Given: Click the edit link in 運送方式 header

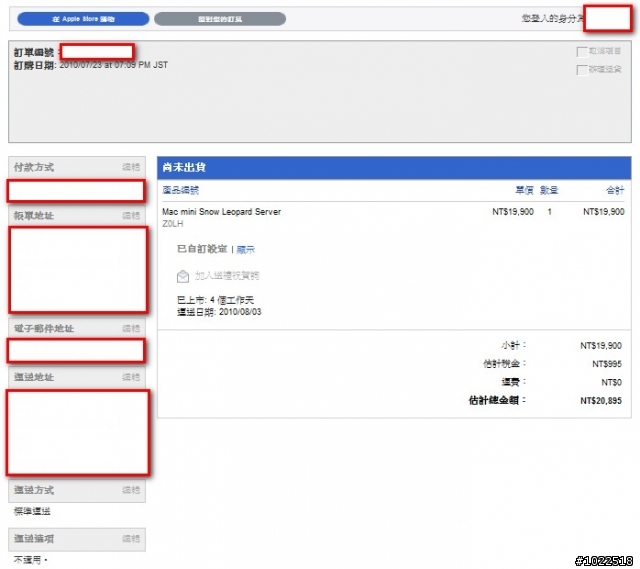Looking at the screenshot, I should pos(131,490).
